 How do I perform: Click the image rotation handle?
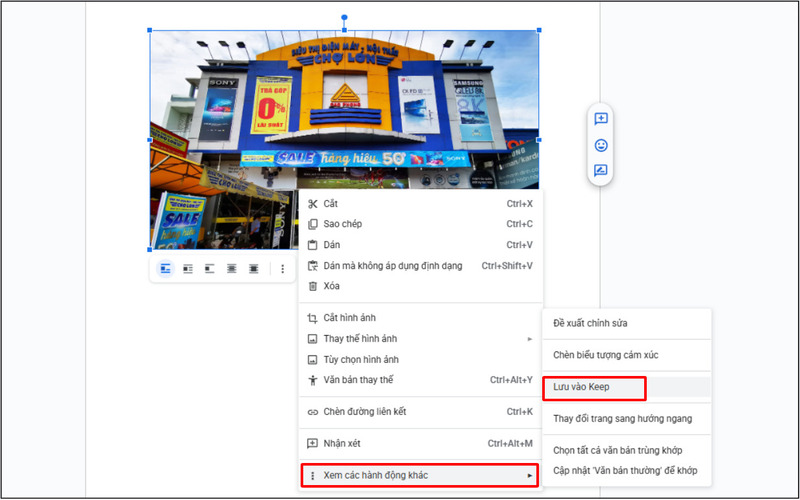[344, 17]
